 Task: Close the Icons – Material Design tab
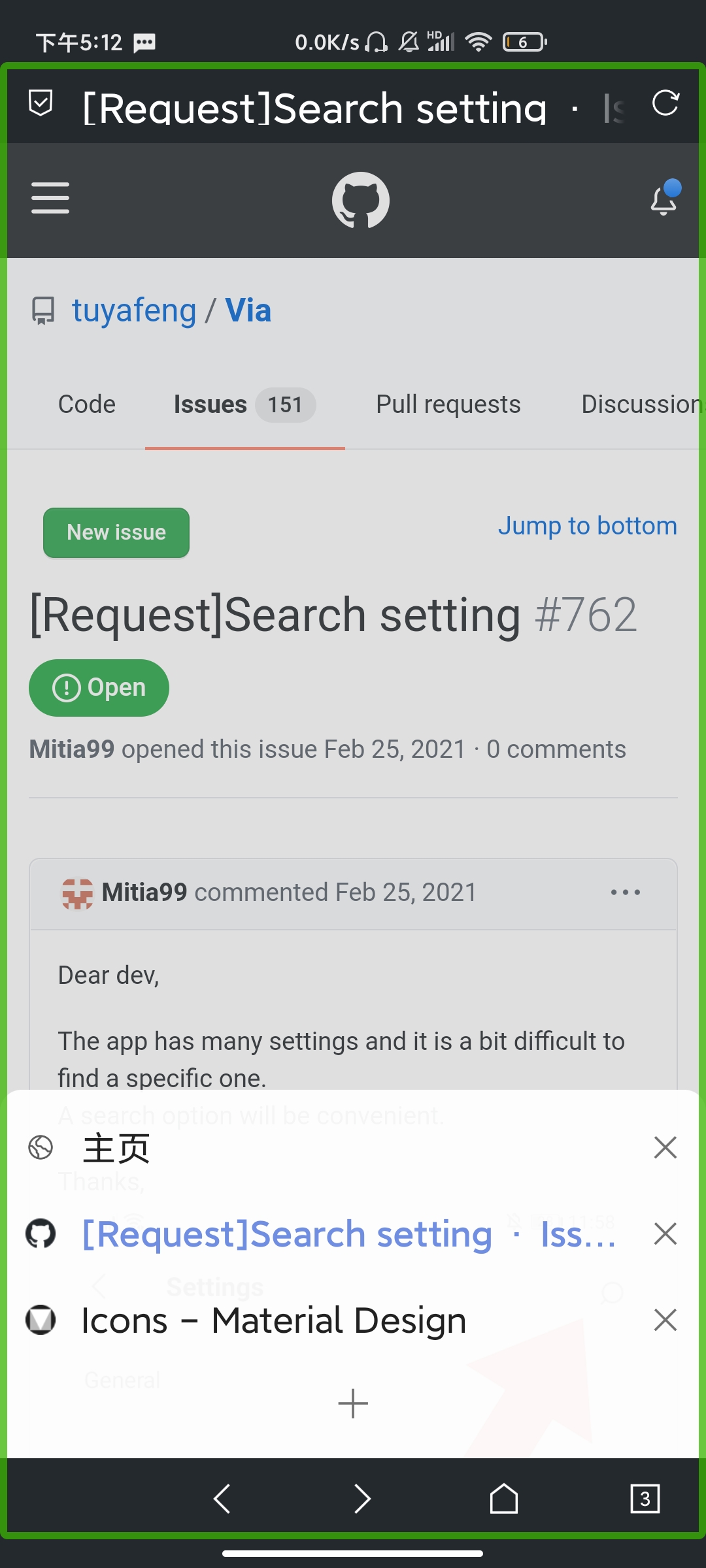click(665, 1320)
